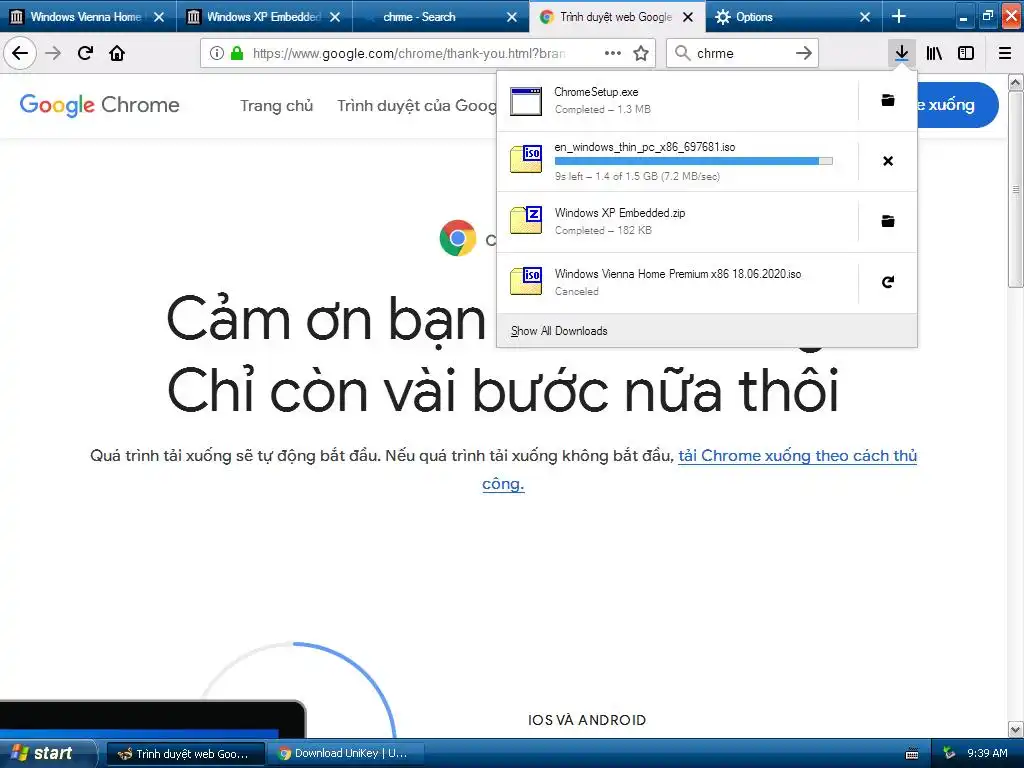Reload the current page
1024x768 pixels.
tap(85, 53)
